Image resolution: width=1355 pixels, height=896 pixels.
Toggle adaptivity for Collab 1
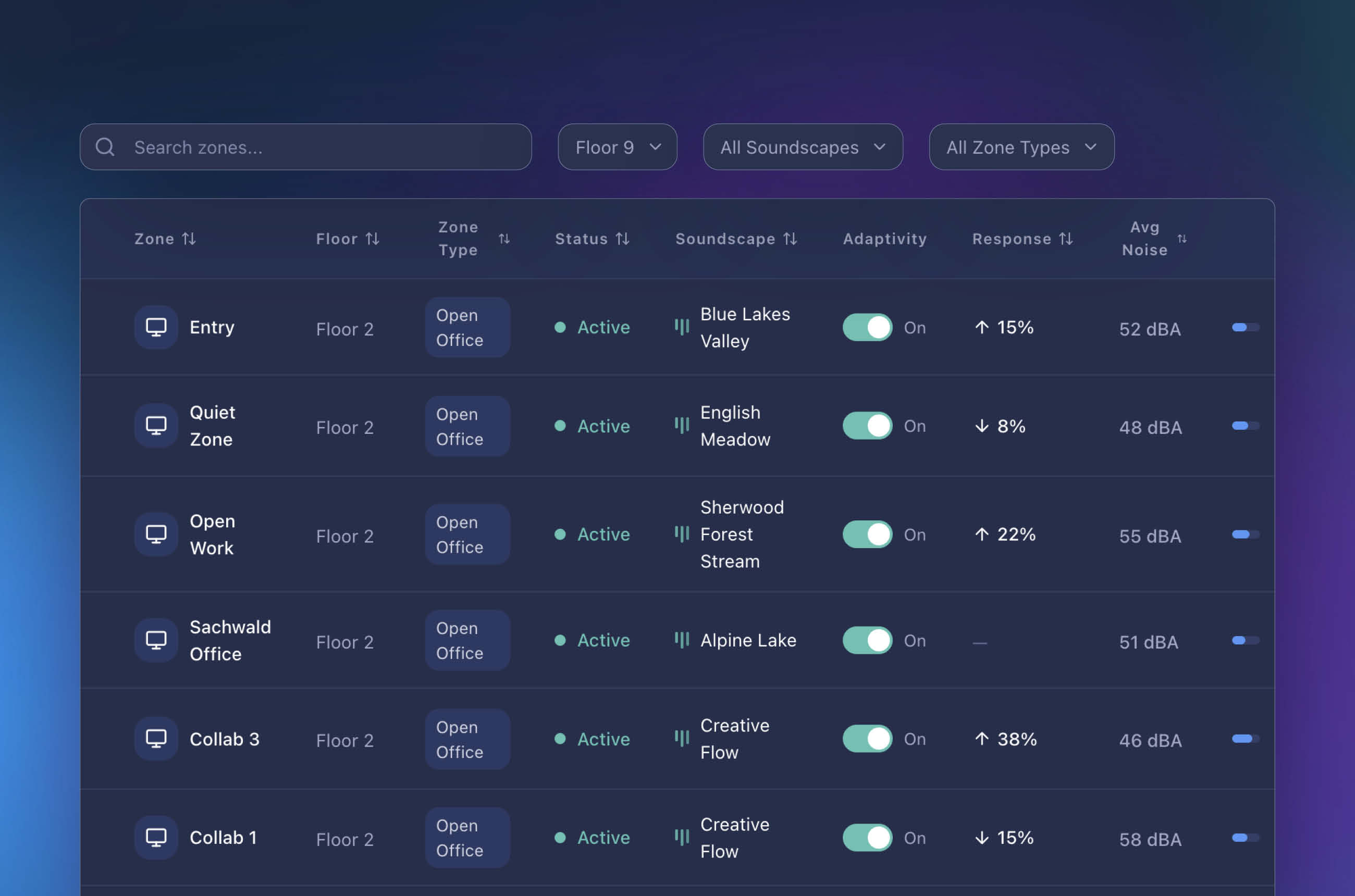tap(867, 838)
